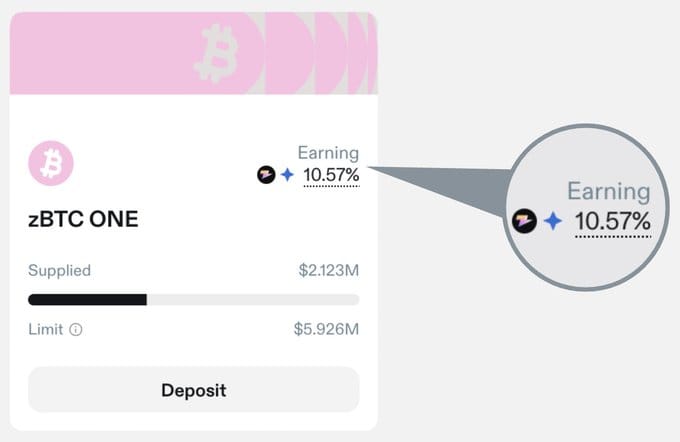Click the $5.926M limit value
Image resolution: width=680 pixels, height=442 pixels.
tap(326, 329)
